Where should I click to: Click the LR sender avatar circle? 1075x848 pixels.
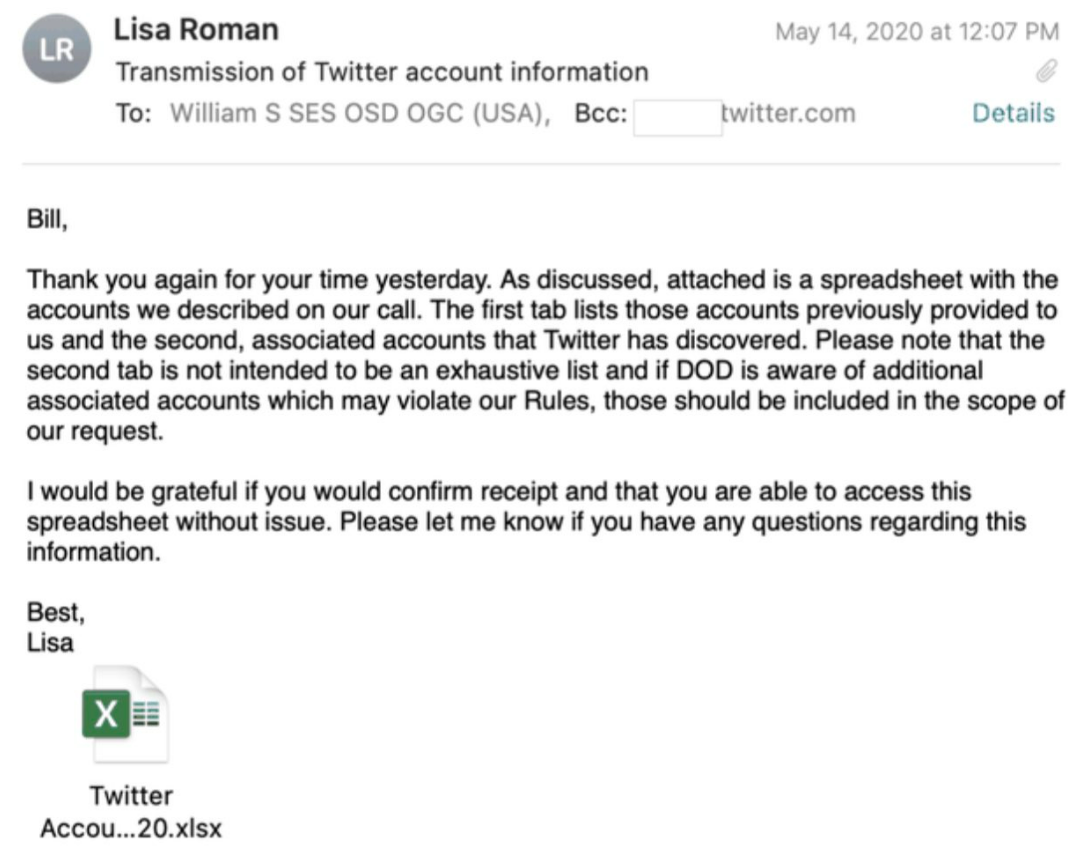pos(57,49)
